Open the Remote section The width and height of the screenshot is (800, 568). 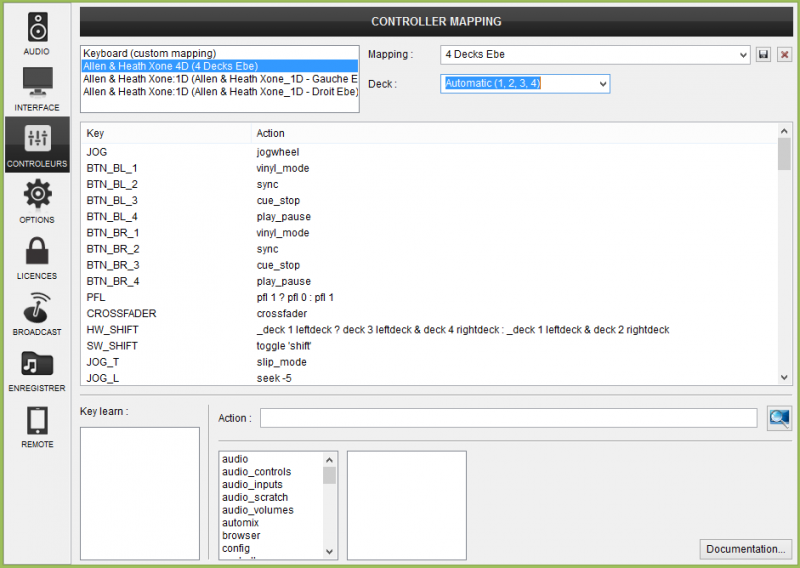(37, 425)
